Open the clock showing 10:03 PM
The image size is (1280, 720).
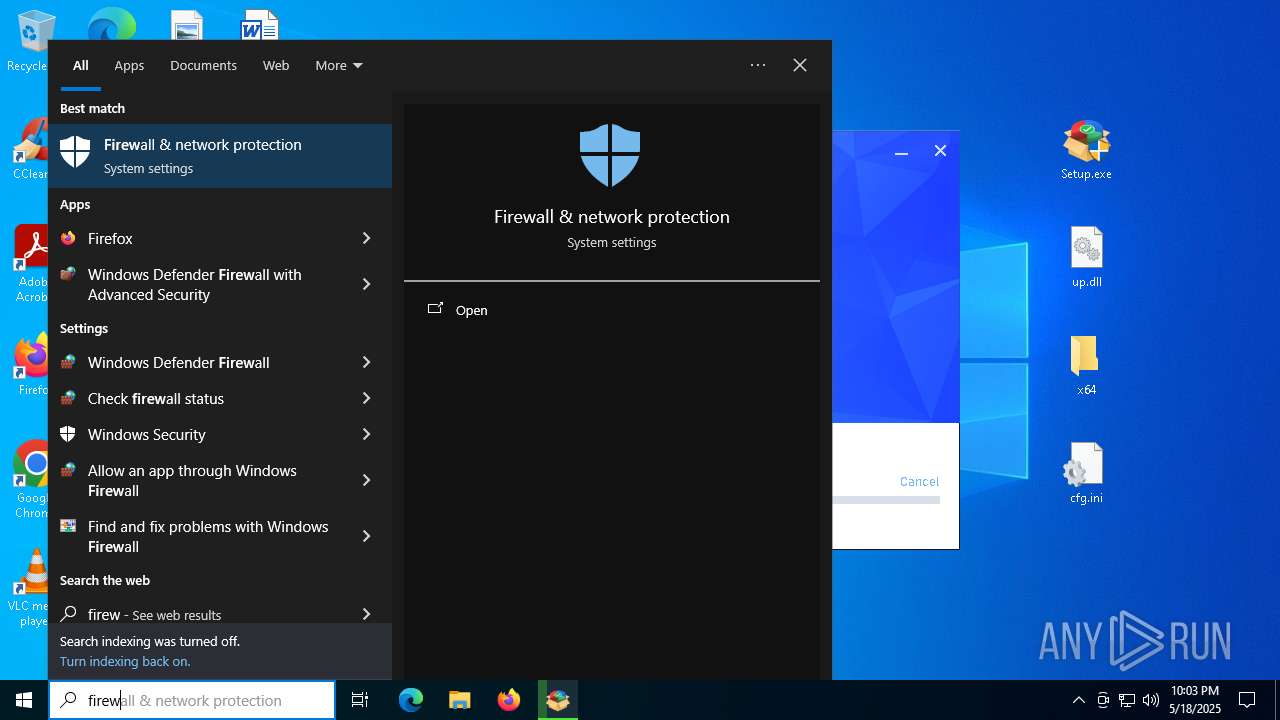point(1194,700)
